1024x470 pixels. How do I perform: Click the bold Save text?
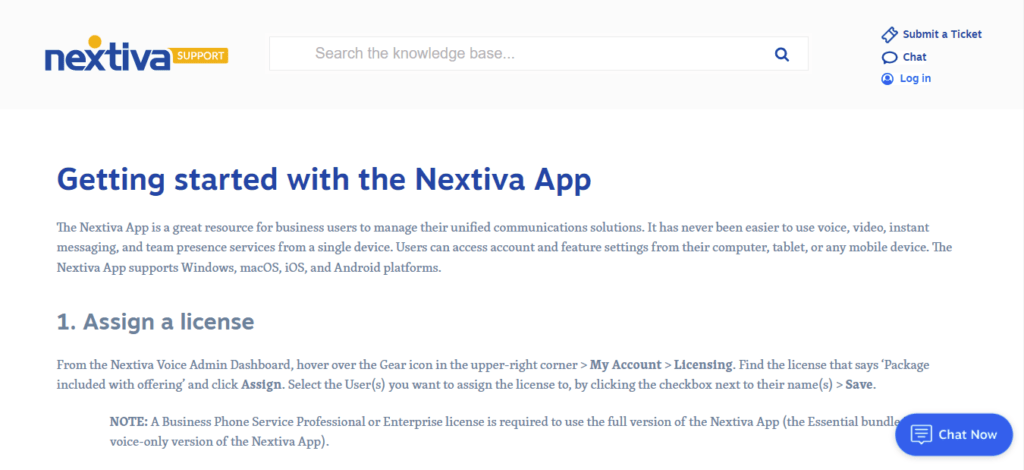859,384
